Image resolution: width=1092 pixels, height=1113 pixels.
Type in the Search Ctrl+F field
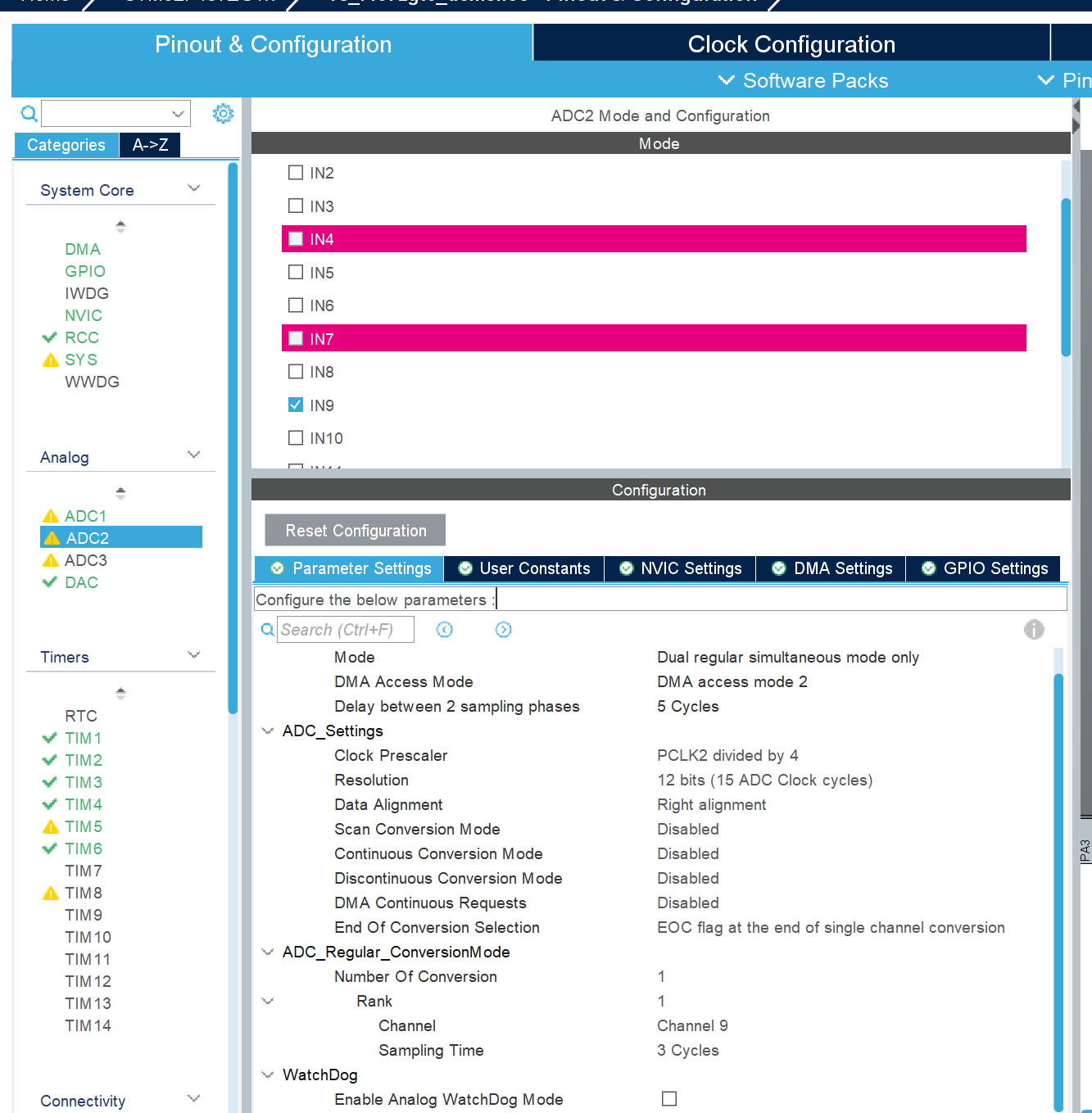click(x=344, y=630)
